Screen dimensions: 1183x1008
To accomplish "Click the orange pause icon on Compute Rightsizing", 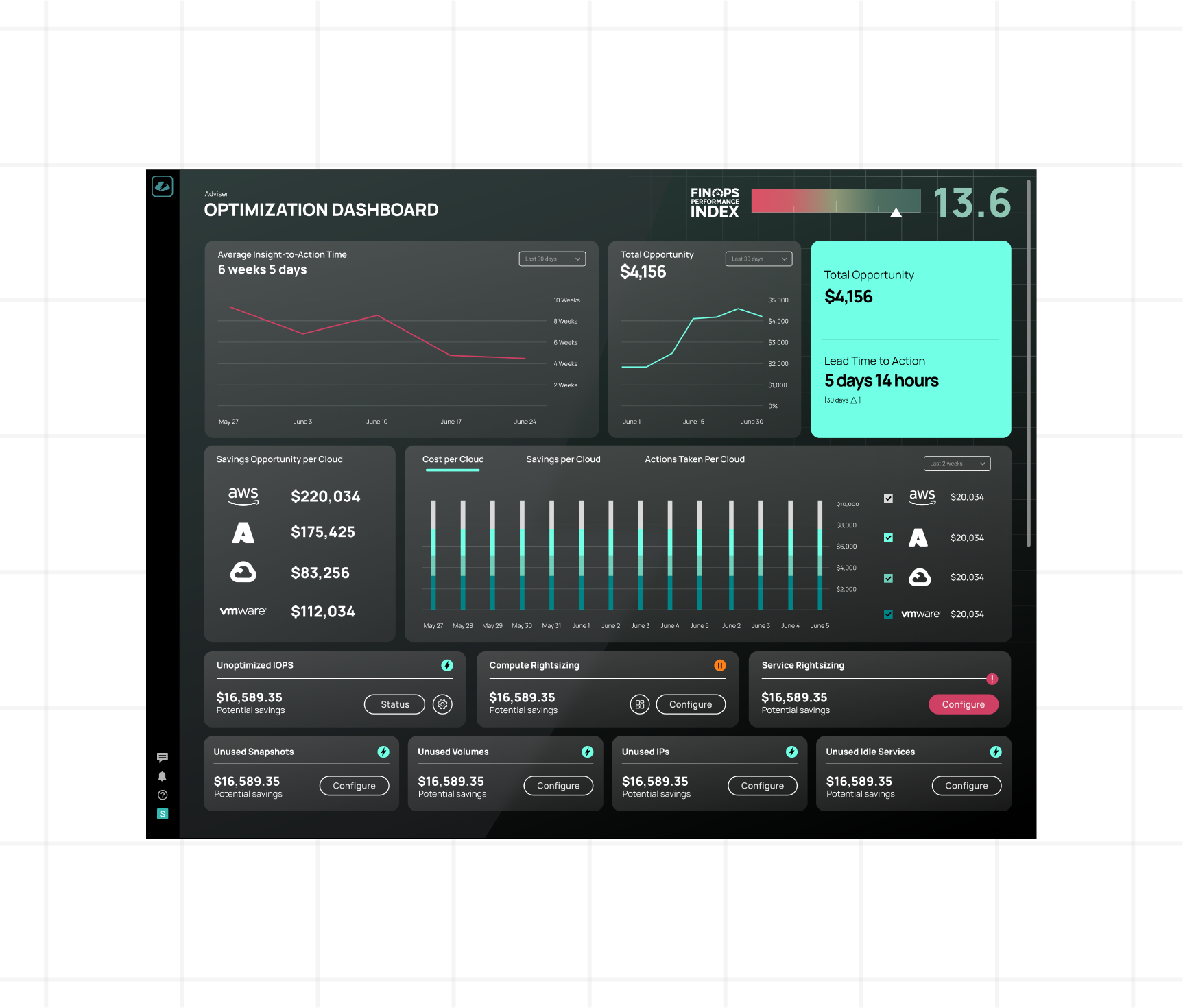I will [x=719, y=665].
